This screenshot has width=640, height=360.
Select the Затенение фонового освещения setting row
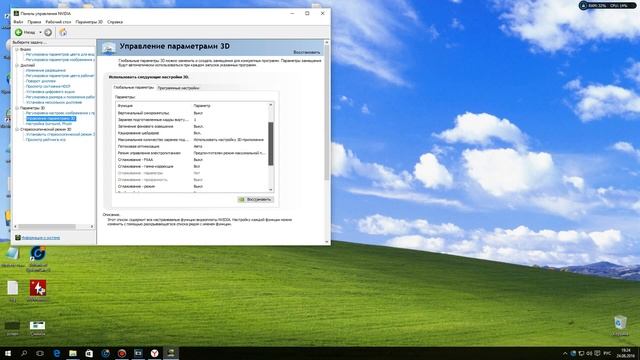(192, 126)
